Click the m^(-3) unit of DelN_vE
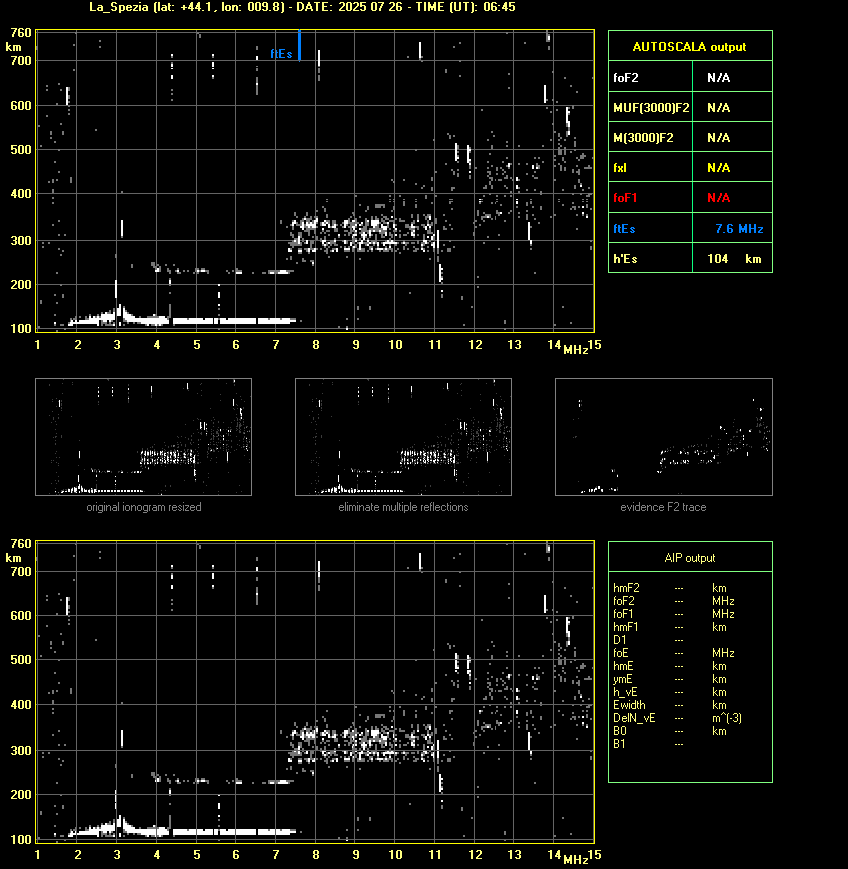Viewport: 848px width, 869px height. pyautogui.click(x=727, y=718)
